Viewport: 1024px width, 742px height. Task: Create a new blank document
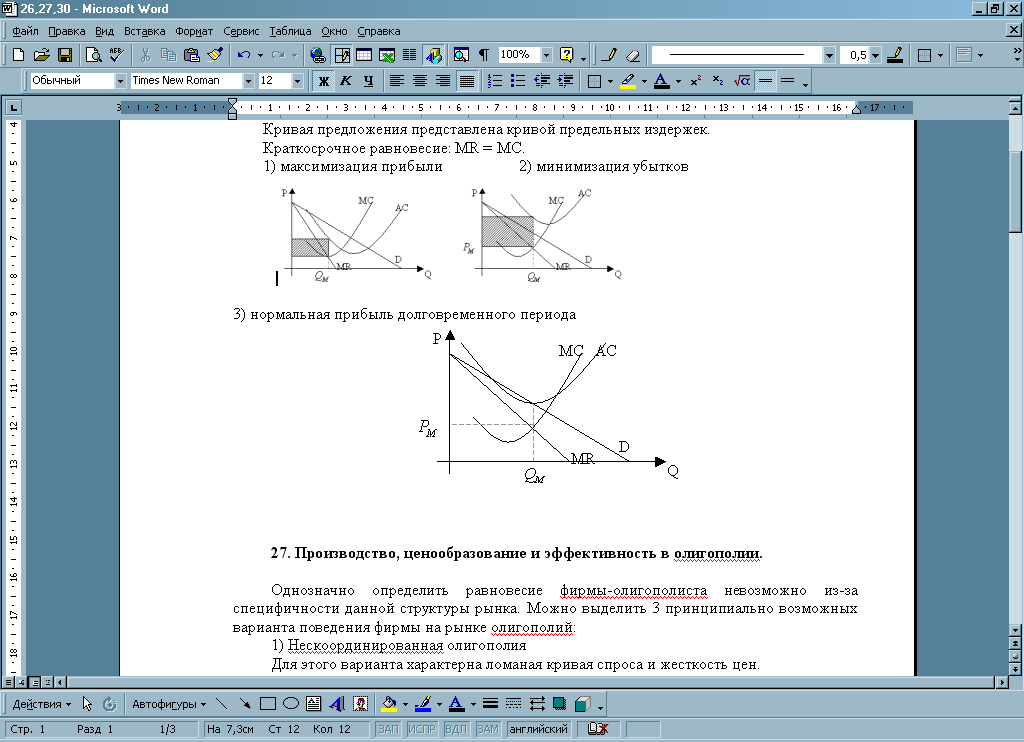[x=18, y=55]
